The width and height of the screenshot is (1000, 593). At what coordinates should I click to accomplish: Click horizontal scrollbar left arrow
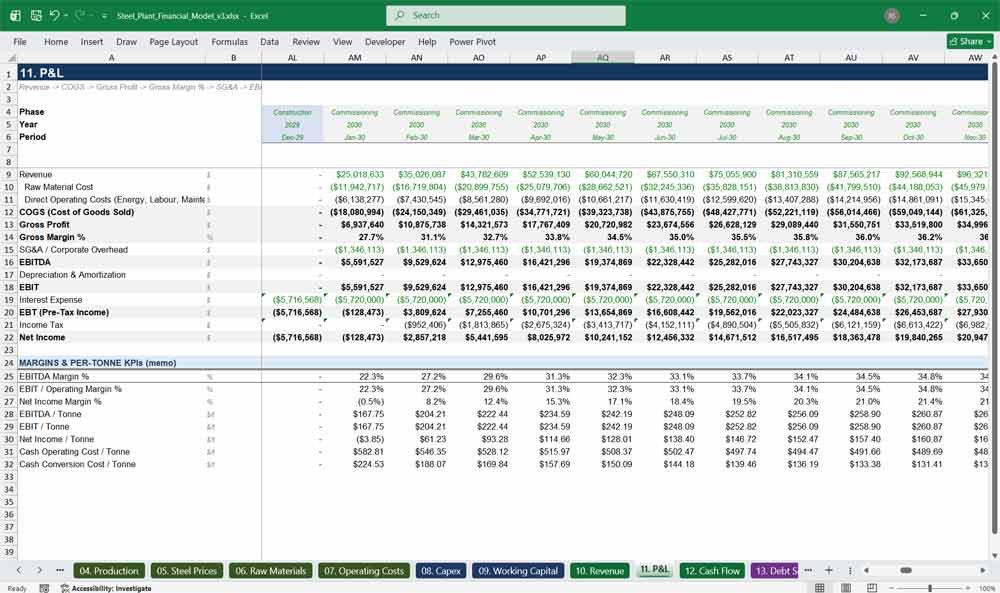point(866,570)
